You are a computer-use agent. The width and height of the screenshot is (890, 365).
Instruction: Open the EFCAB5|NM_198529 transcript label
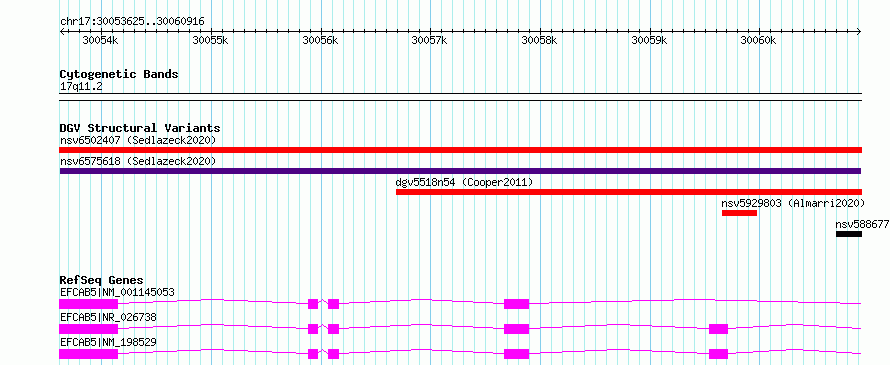point(108,342)
